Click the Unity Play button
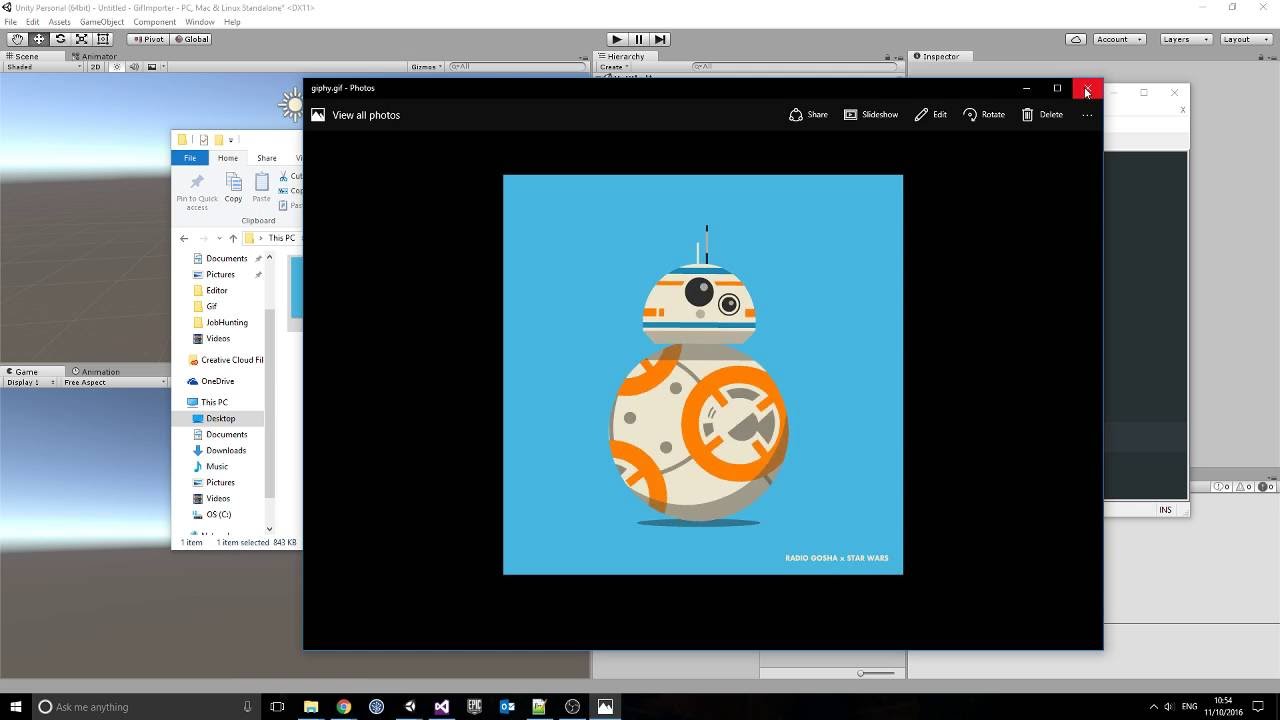Screen dimensions: 1280x720 click(617, 39)
